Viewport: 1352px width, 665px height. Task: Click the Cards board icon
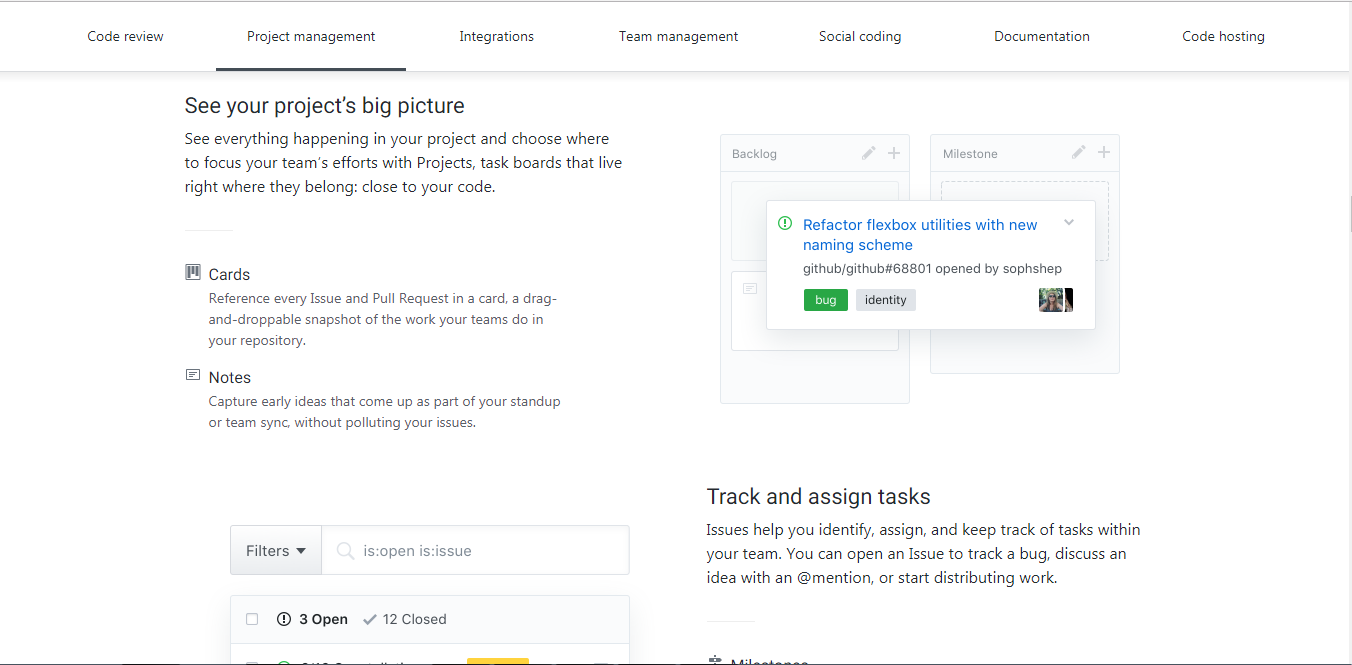tap(193, 273)
